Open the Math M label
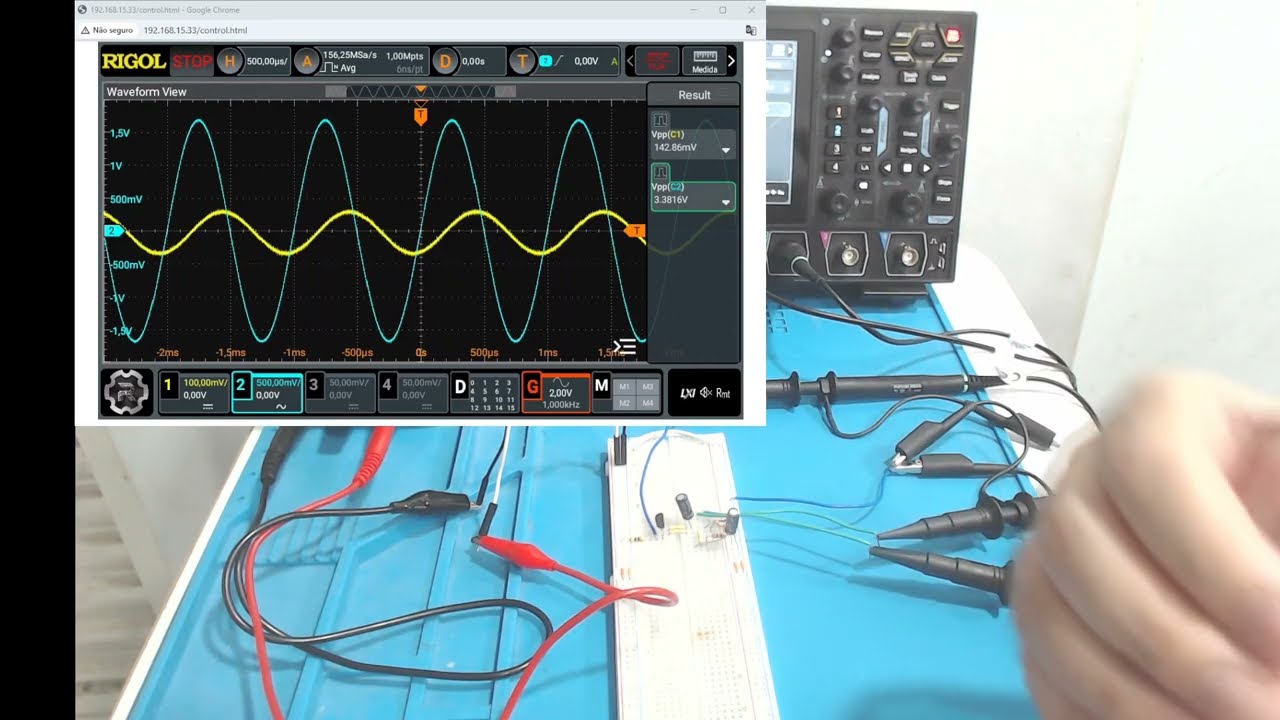 (x=601, y=385)
